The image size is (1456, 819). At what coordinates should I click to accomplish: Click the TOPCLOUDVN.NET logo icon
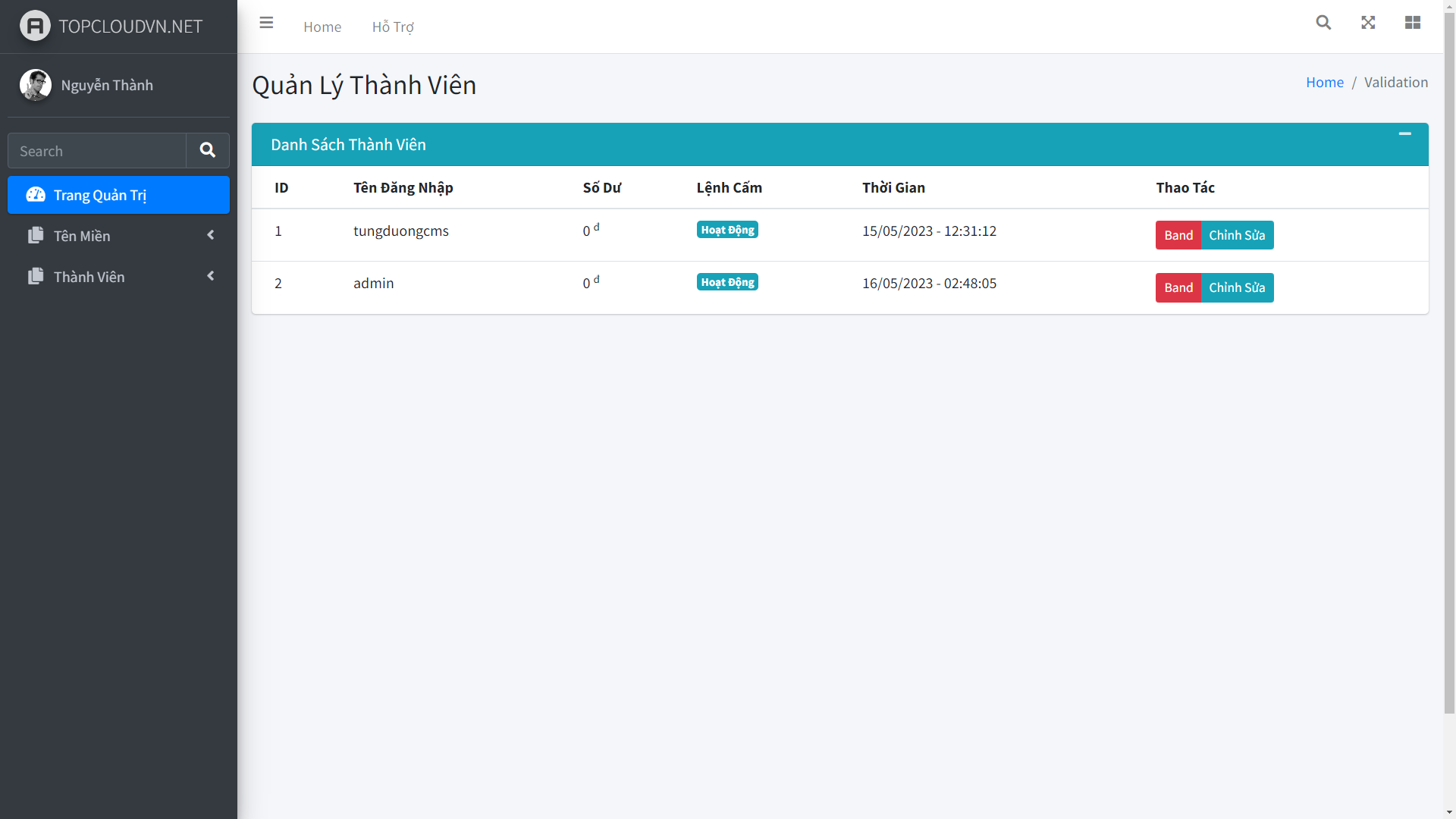[x=35, y=26]
